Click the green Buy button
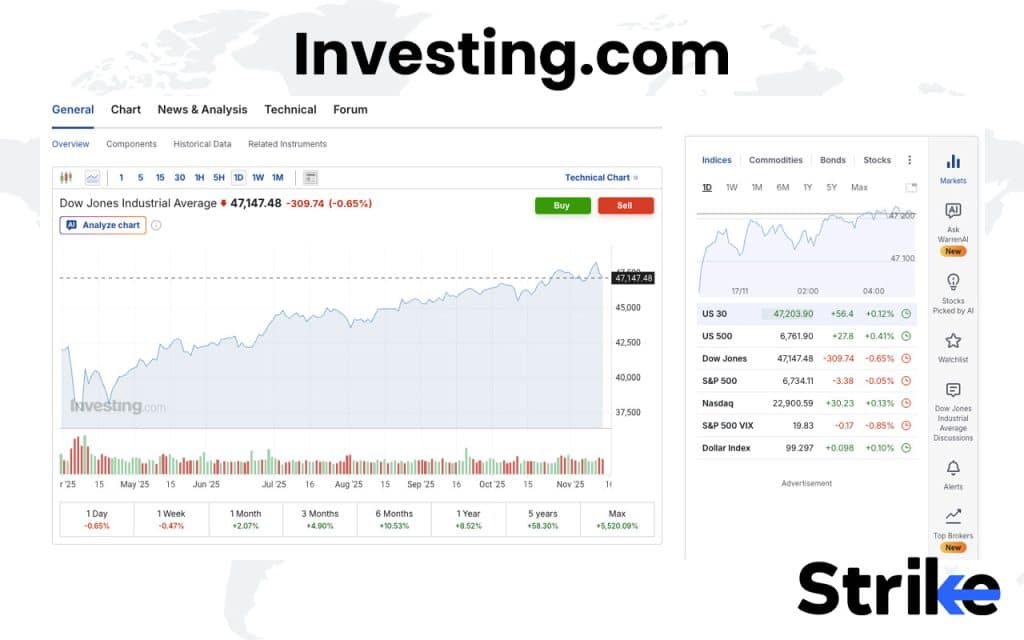This screenshot has width=1024, height=640. point(562,206)
